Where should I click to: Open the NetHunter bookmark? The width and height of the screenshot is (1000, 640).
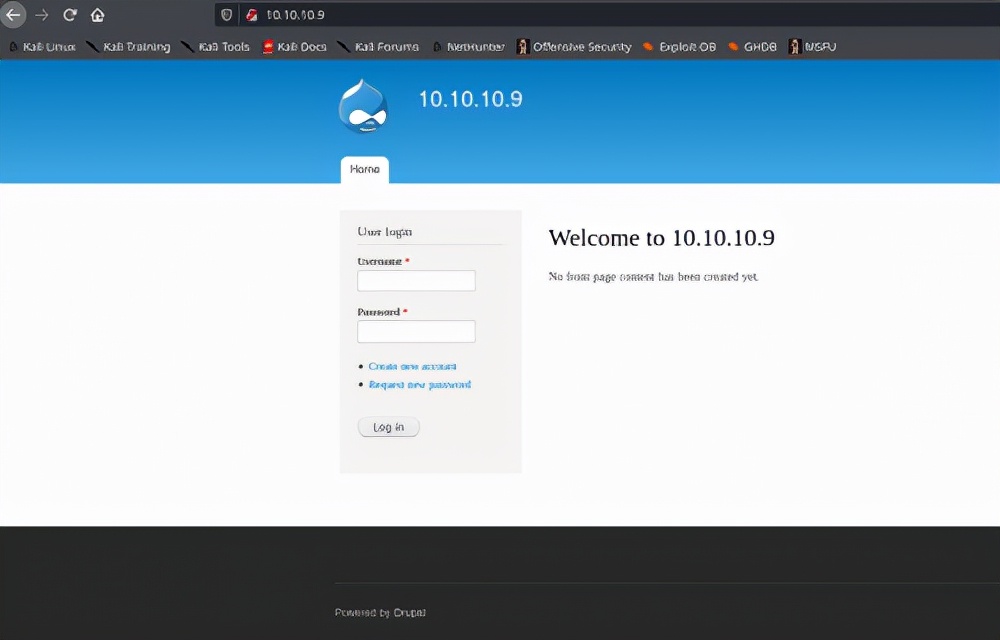pyautogui.click(x=469, y=47)
